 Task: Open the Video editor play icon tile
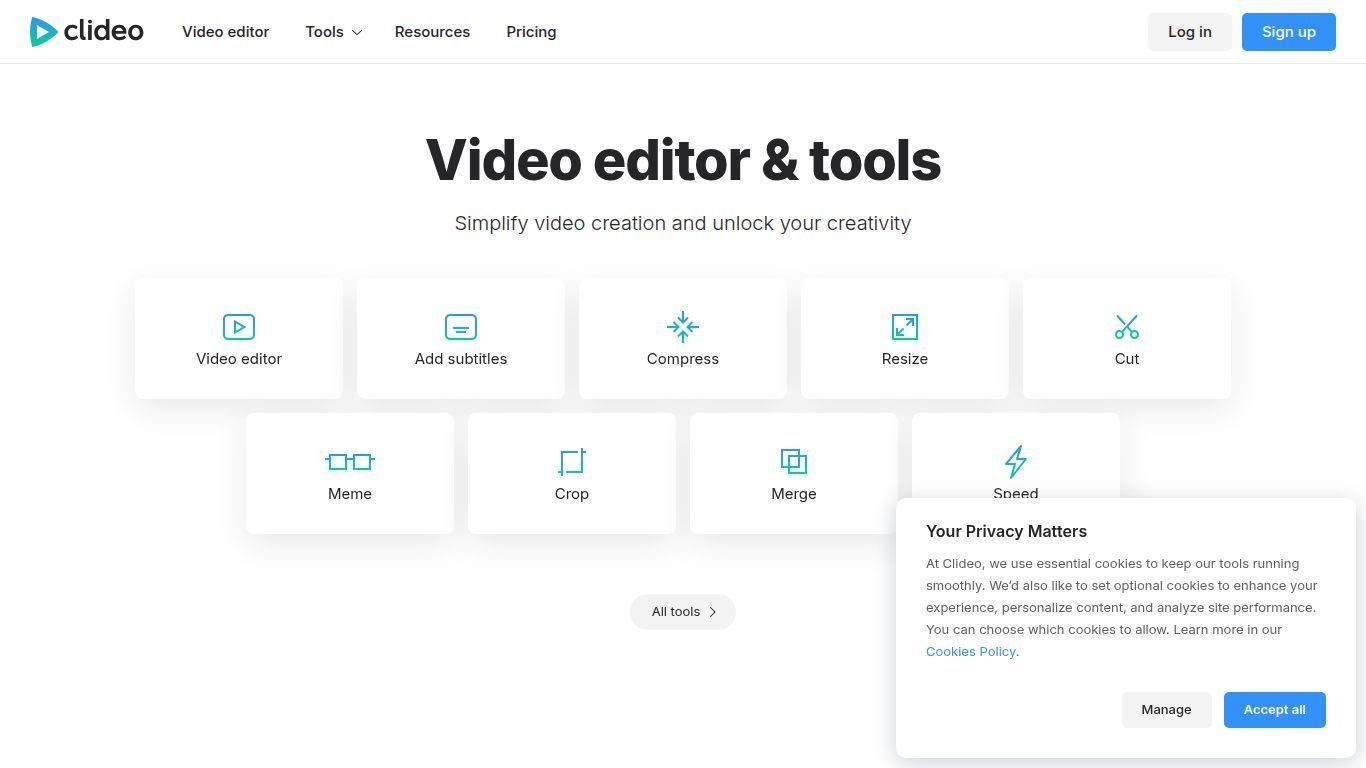(x=239, y=327)
